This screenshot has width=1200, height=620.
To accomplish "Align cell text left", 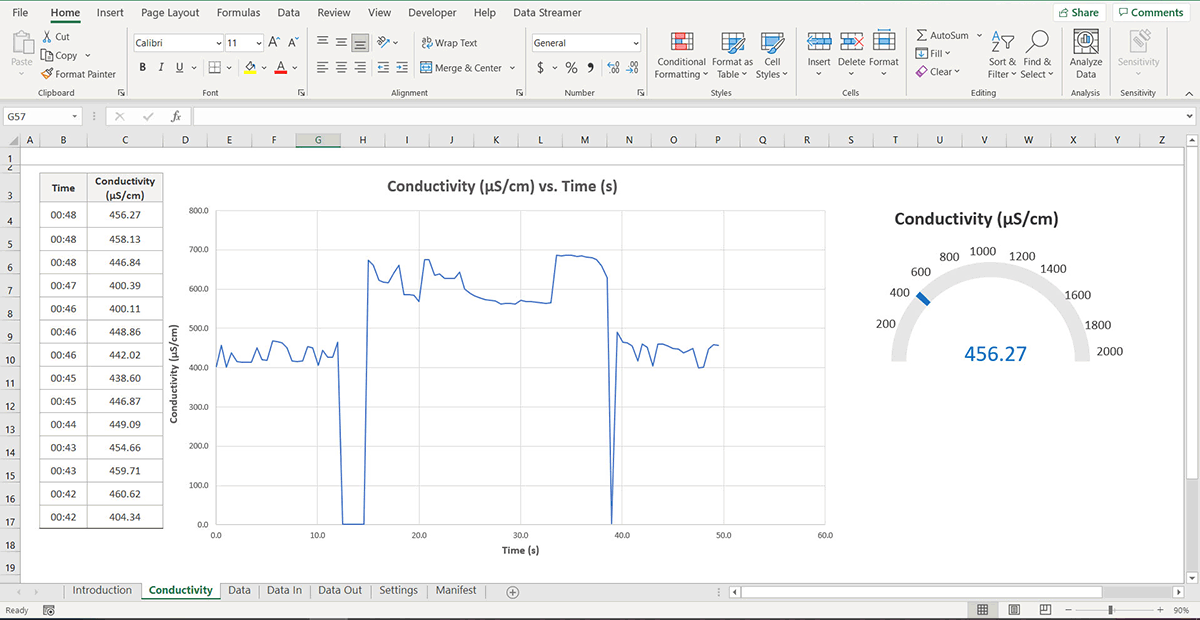I will [323, 68].
